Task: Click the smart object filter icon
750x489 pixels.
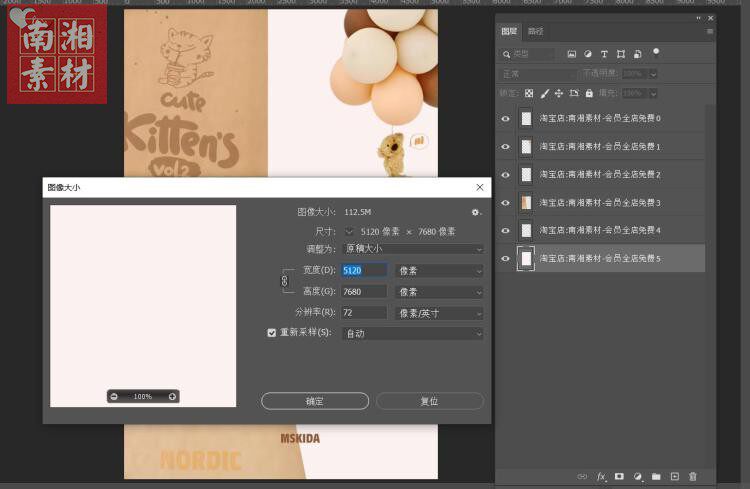Action: click(x=638, y=54)
